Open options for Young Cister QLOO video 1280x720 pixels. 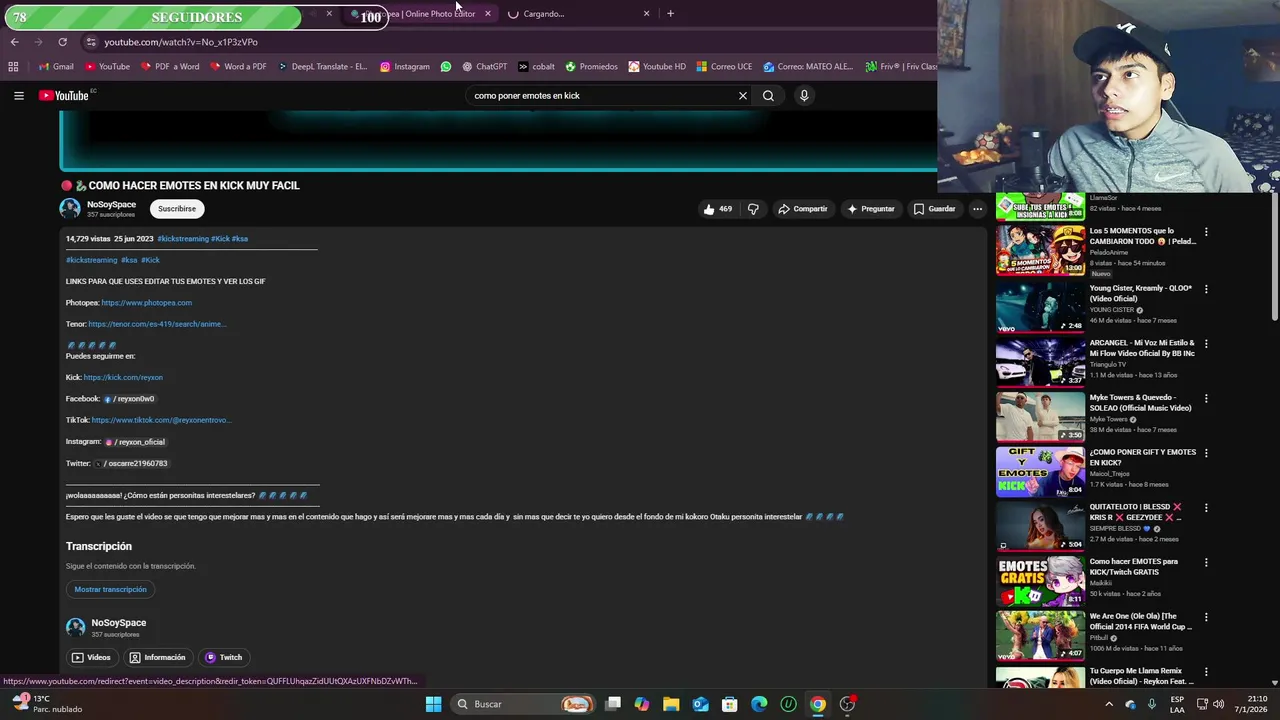(1206, 289)
